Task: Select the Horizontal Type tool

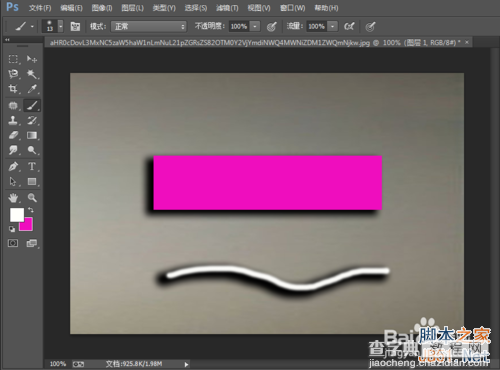Action: point(32,166)
